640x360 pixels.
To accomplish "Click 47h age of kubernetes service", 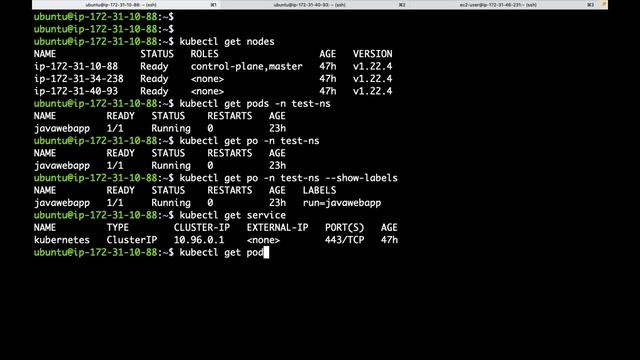I will (x=389, y=240).
